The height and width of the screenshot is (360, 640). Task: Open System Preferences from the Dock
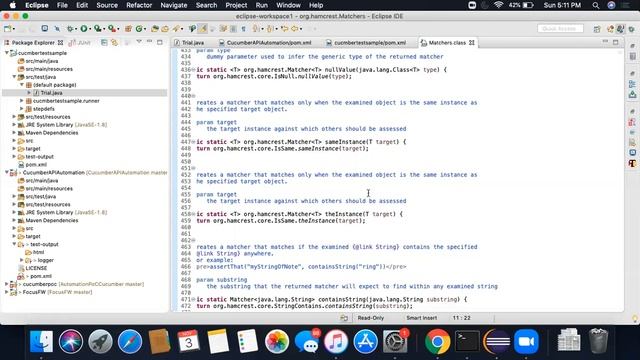click(395, 341)
